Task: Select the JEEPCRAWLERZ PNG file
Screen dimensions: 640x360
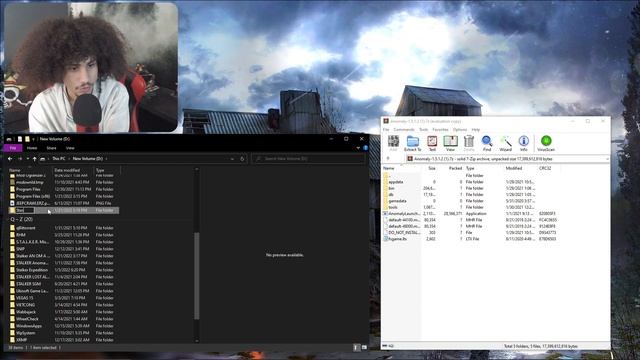Action: click(33, 203)
